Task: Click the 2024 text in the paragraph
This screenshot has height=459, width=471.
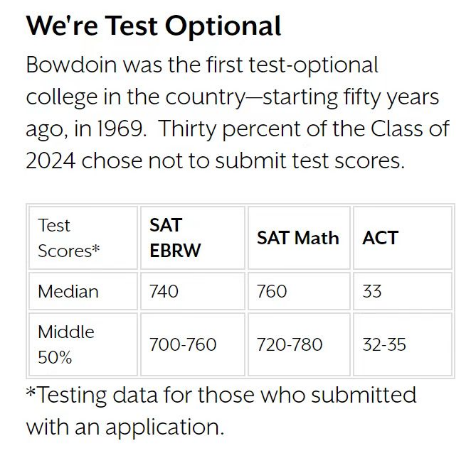Action: tap(51, 161)
